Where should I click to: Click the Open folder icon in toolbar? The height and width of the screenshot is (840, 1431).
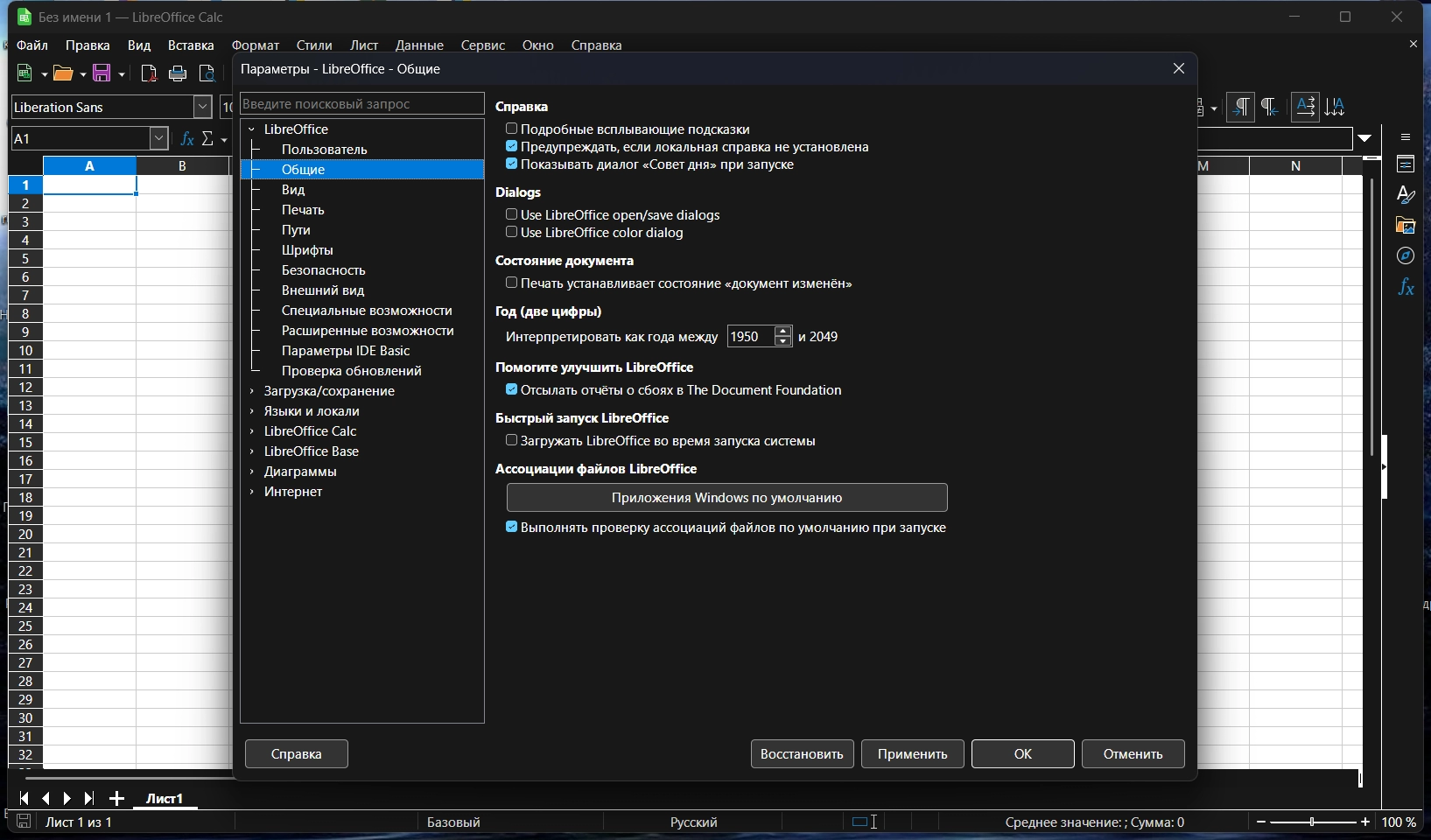click(63, 73)
